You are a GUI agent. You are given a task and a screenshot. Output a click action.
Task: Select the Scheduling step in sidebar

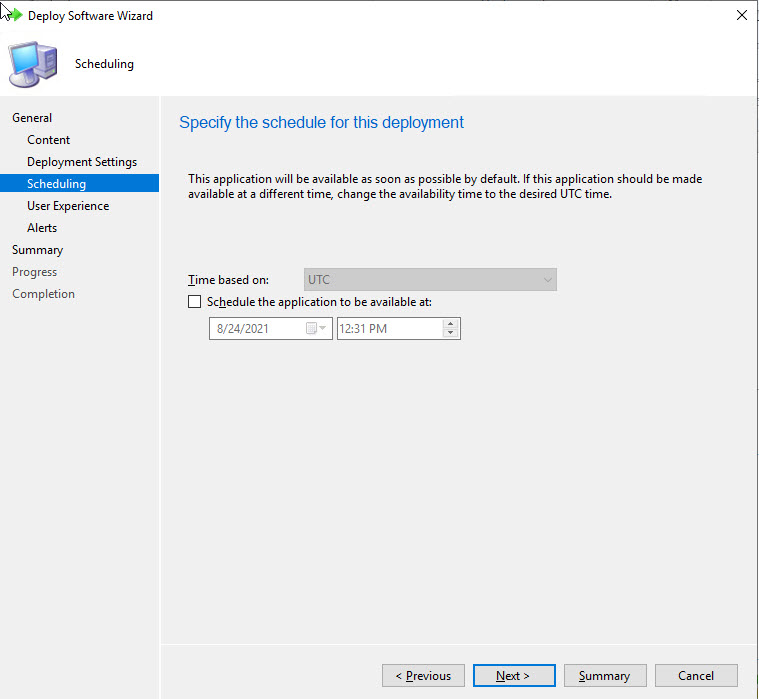pos(57,184)
